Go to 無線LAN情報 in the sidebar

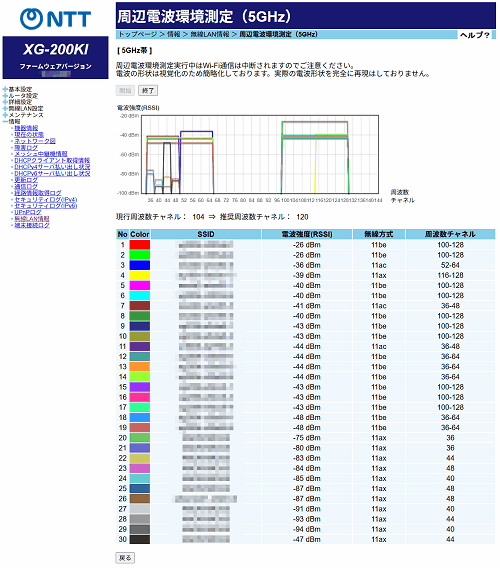point(32,219)
